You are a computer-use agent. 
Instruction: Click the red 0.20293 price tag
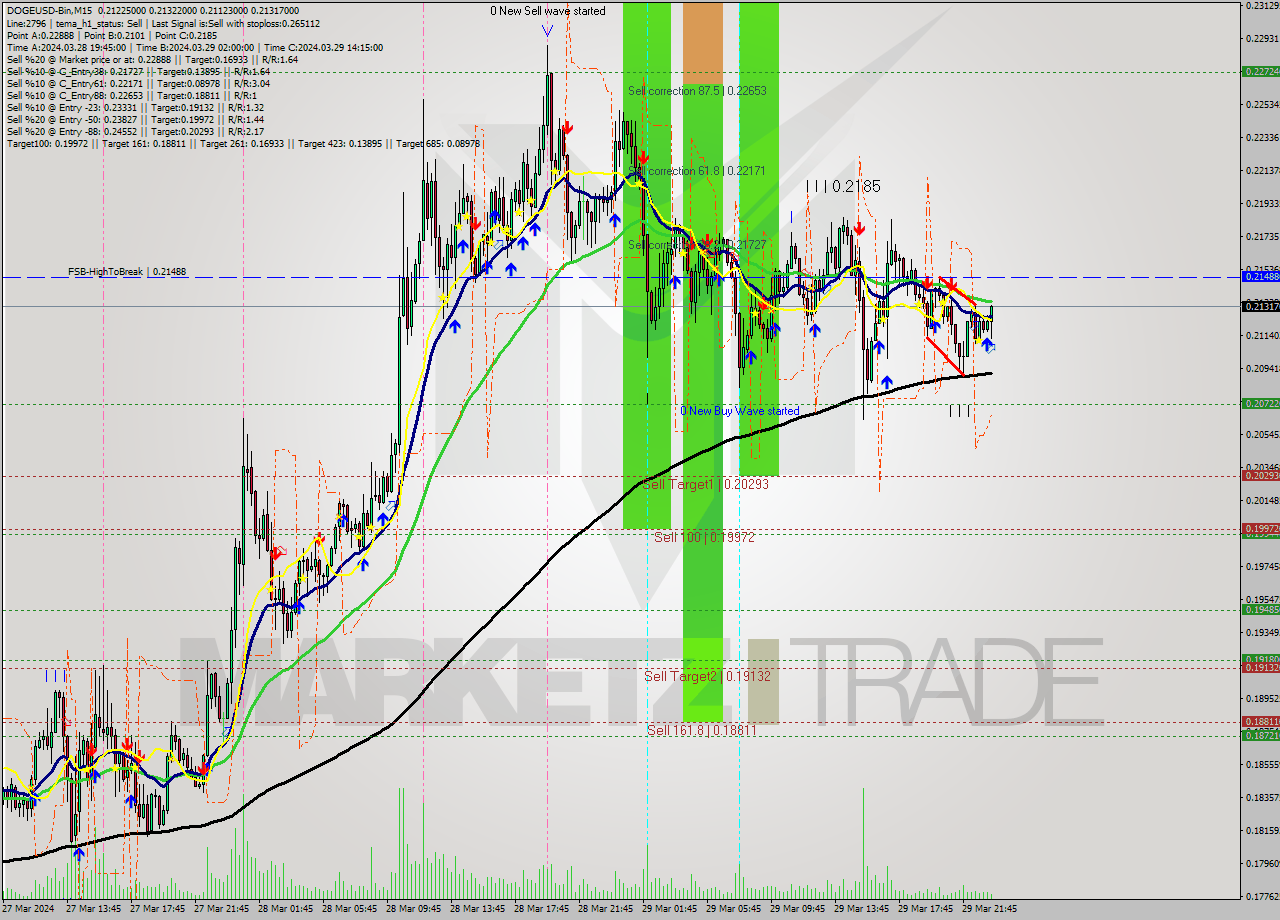click(x=1260, y=475)
